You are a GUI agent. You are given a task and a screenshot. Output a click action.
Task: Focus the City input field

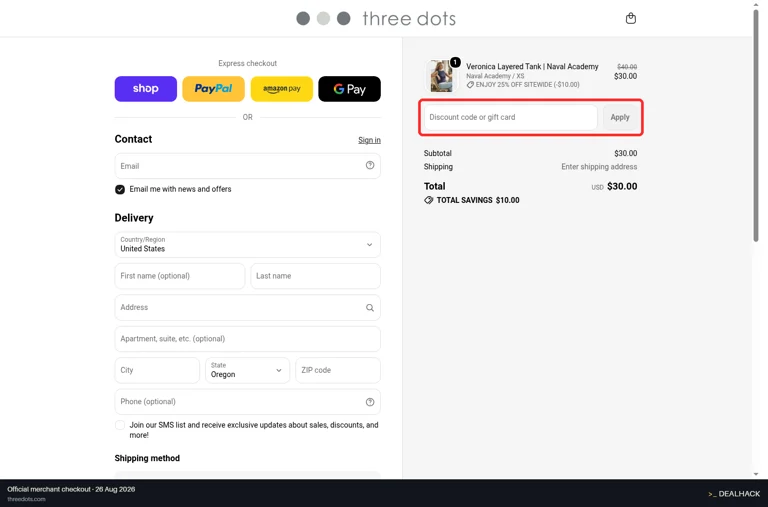pyautogui.click(x=157, y=370)
